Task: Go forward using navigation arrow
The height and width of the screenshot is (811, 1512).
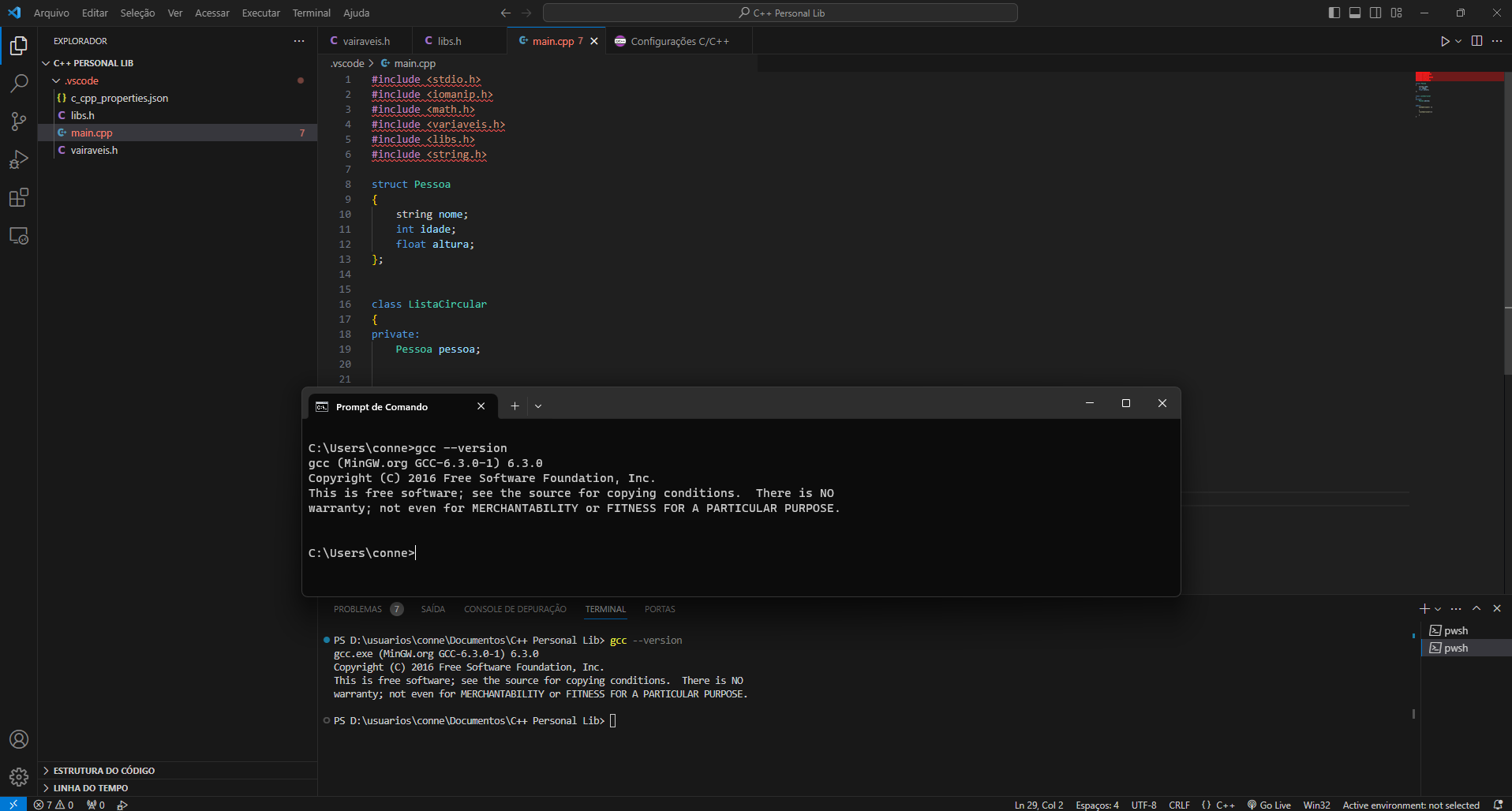Action: [527, 13]
